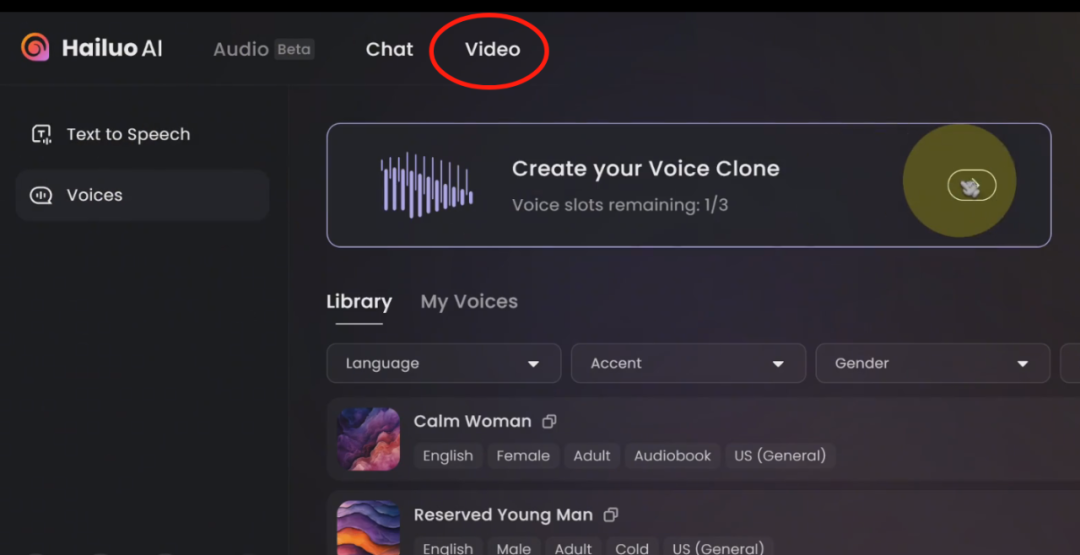Click the voice clone create pill button
Image resolution: width=1080 pixels, height=555 pixels.
click(x=972, y=185)
